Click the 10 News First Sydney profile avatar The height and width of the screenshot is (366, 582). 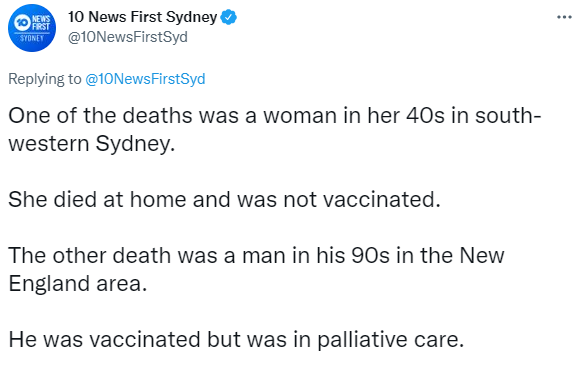point(32,28)
